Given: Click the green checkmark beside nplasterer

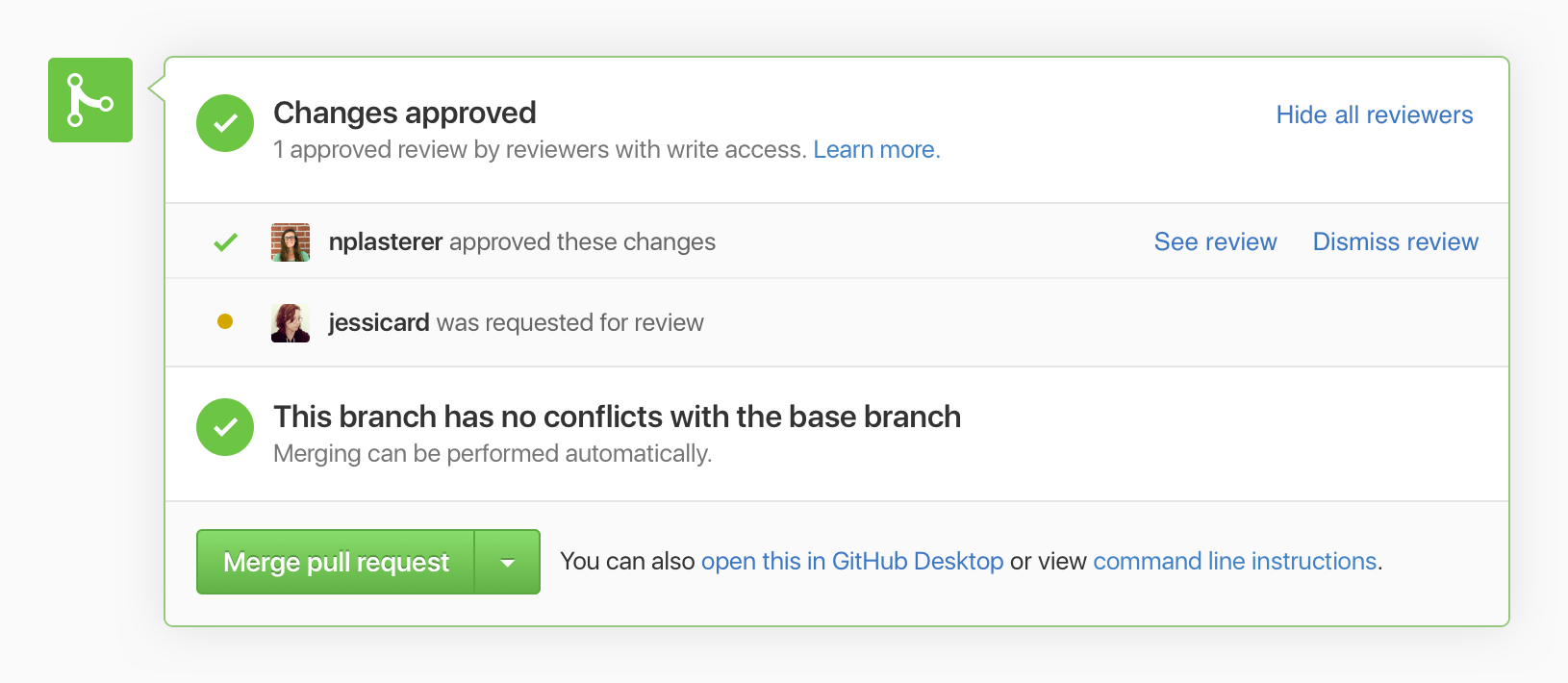Looking at the screenshot, I should pos(225,242).
